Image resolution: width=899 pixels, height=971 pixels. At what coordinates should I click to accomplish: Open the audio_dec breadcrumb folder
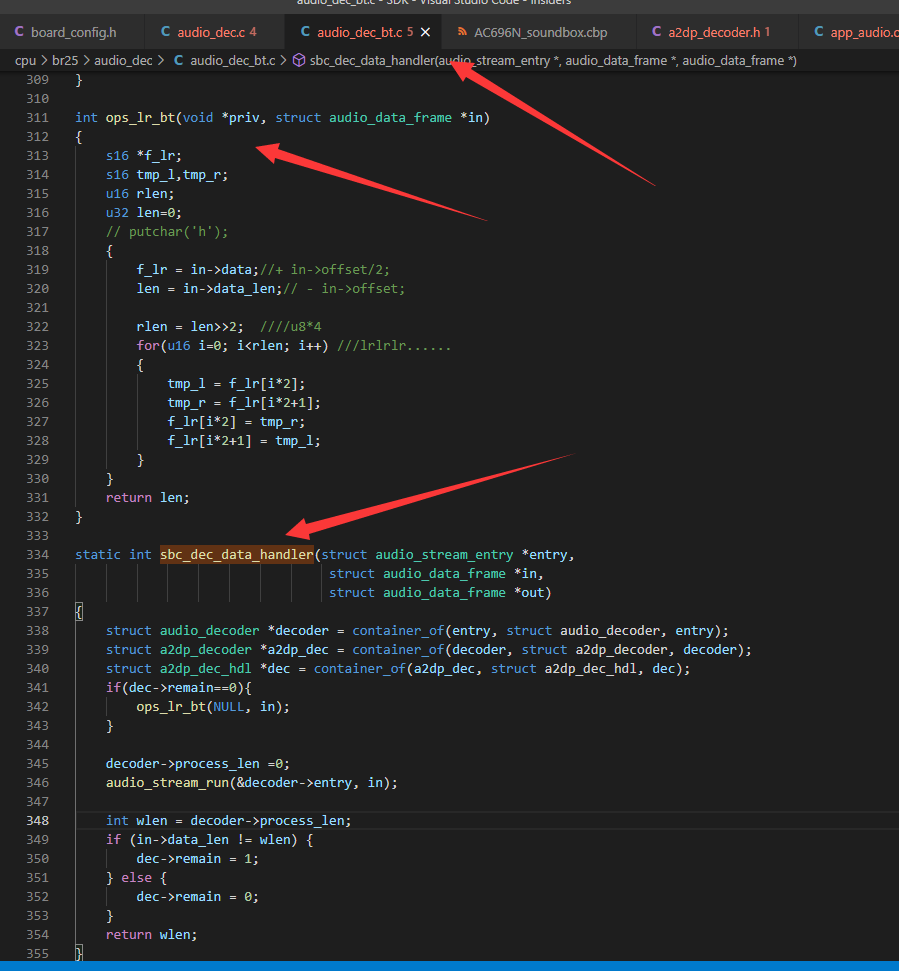coord(123,61)
